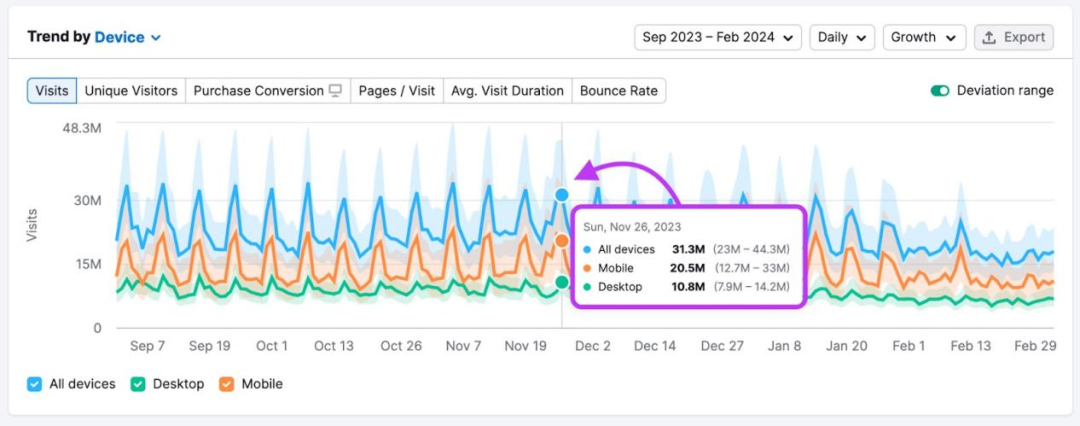
Task: Click the Dec 2 label on the x-axis
Action: tap(593, 346)
